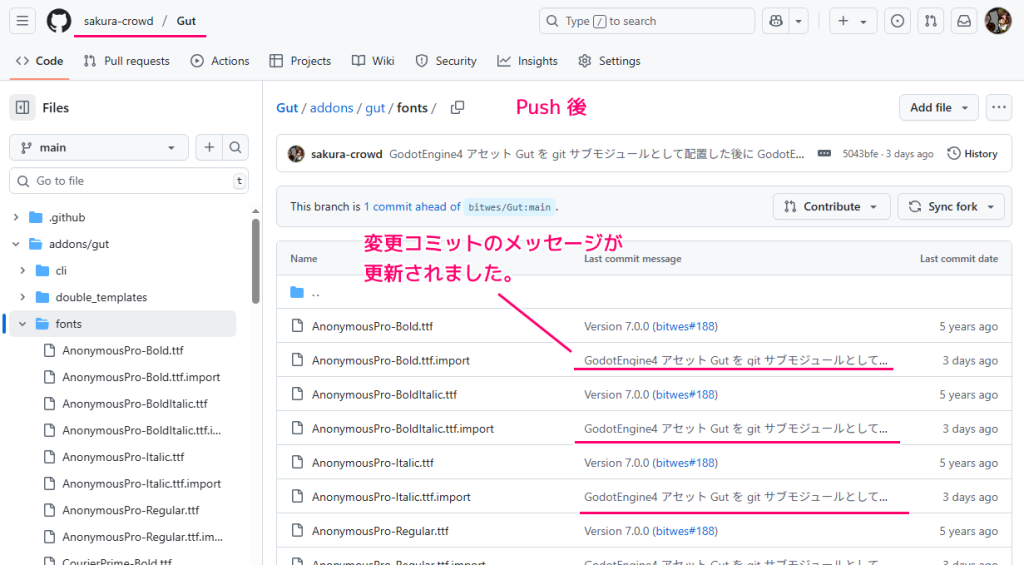Viewport: 1024px width, 565px height.
Task: Click the search files magnifier icon
Action: pyautogui.click(x=236, y=148)
